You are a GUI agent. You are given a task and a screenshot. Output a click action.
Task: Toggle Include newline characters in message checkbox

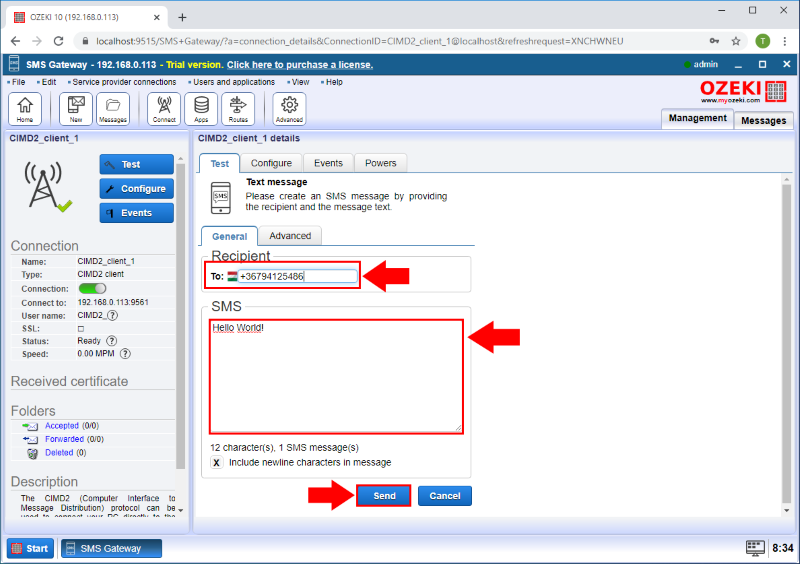pyautogui.click(x=217, y=462)
